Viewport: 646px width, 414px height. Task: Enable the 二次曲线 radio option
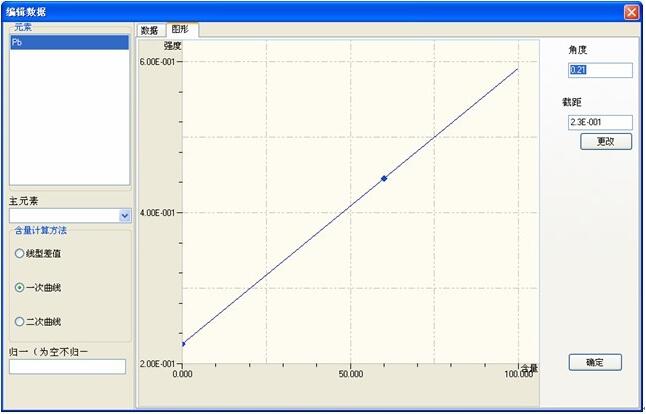coord(20,321)
